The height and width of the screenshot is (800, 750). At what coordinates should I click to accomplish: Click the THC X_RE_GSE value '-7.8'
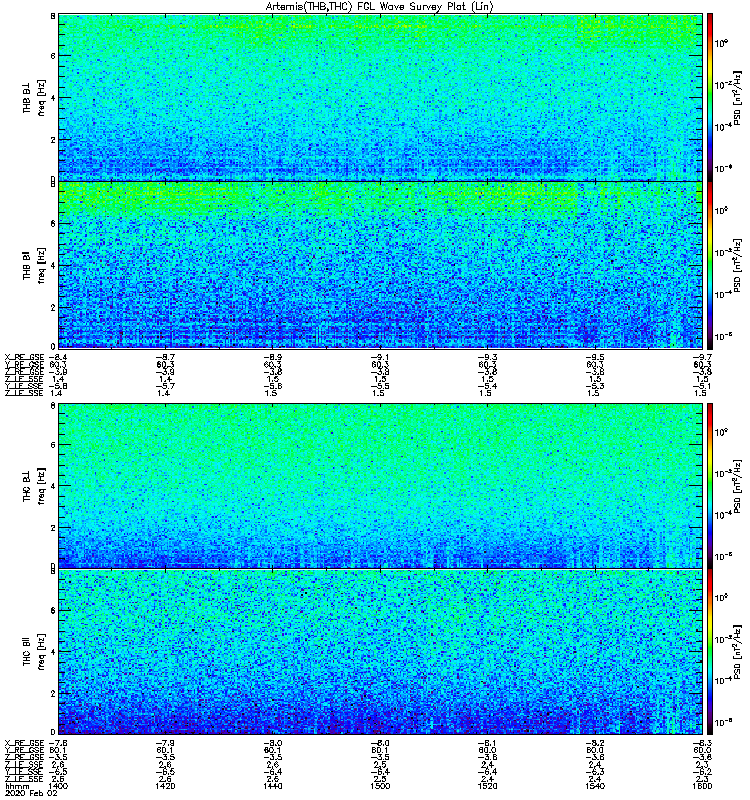[58, 743]
